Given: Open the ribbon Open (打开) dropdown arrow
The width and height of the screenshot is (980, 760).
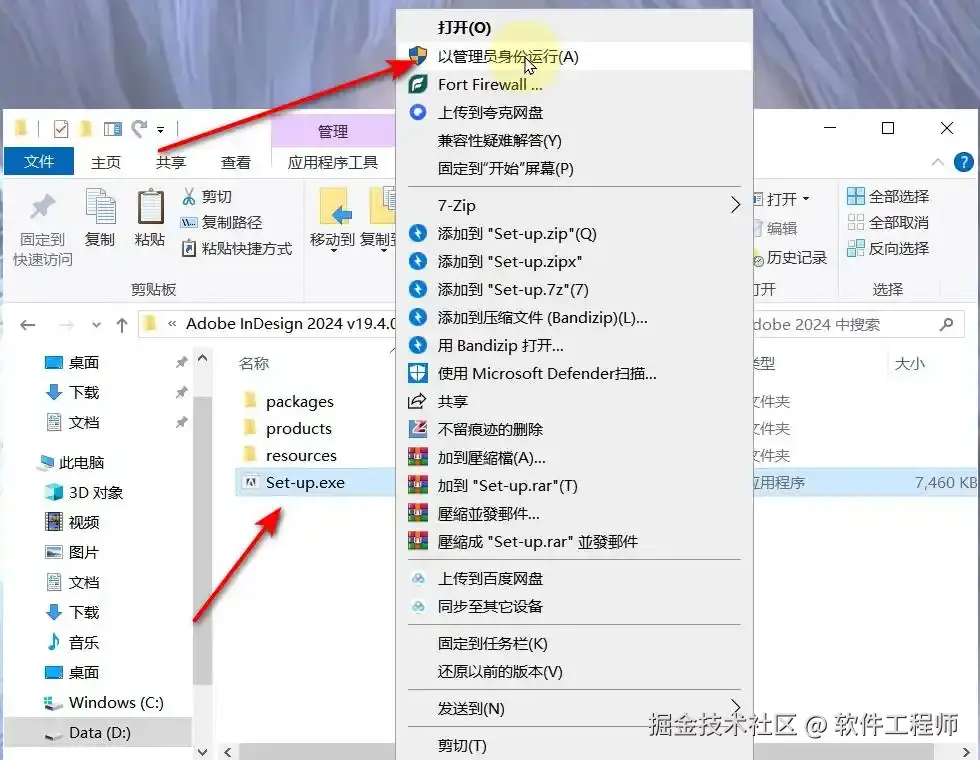Looking at the screenshot, I should point(806,199).
